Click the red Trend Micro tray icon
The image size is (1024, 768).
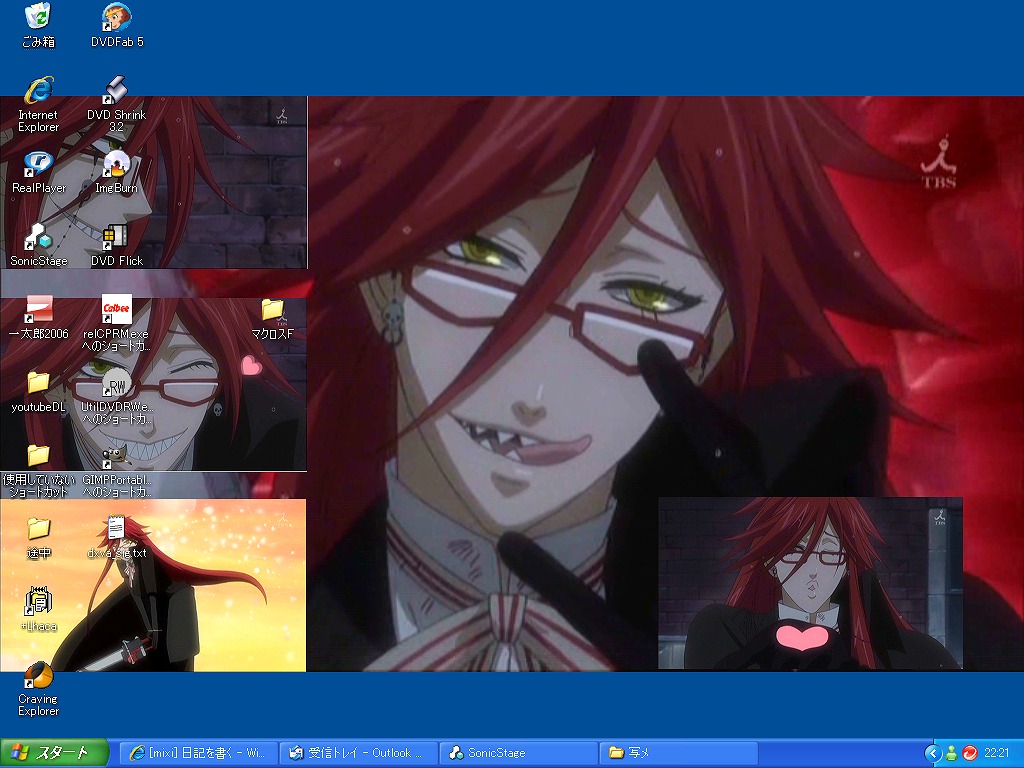click(x=970, y=753)
